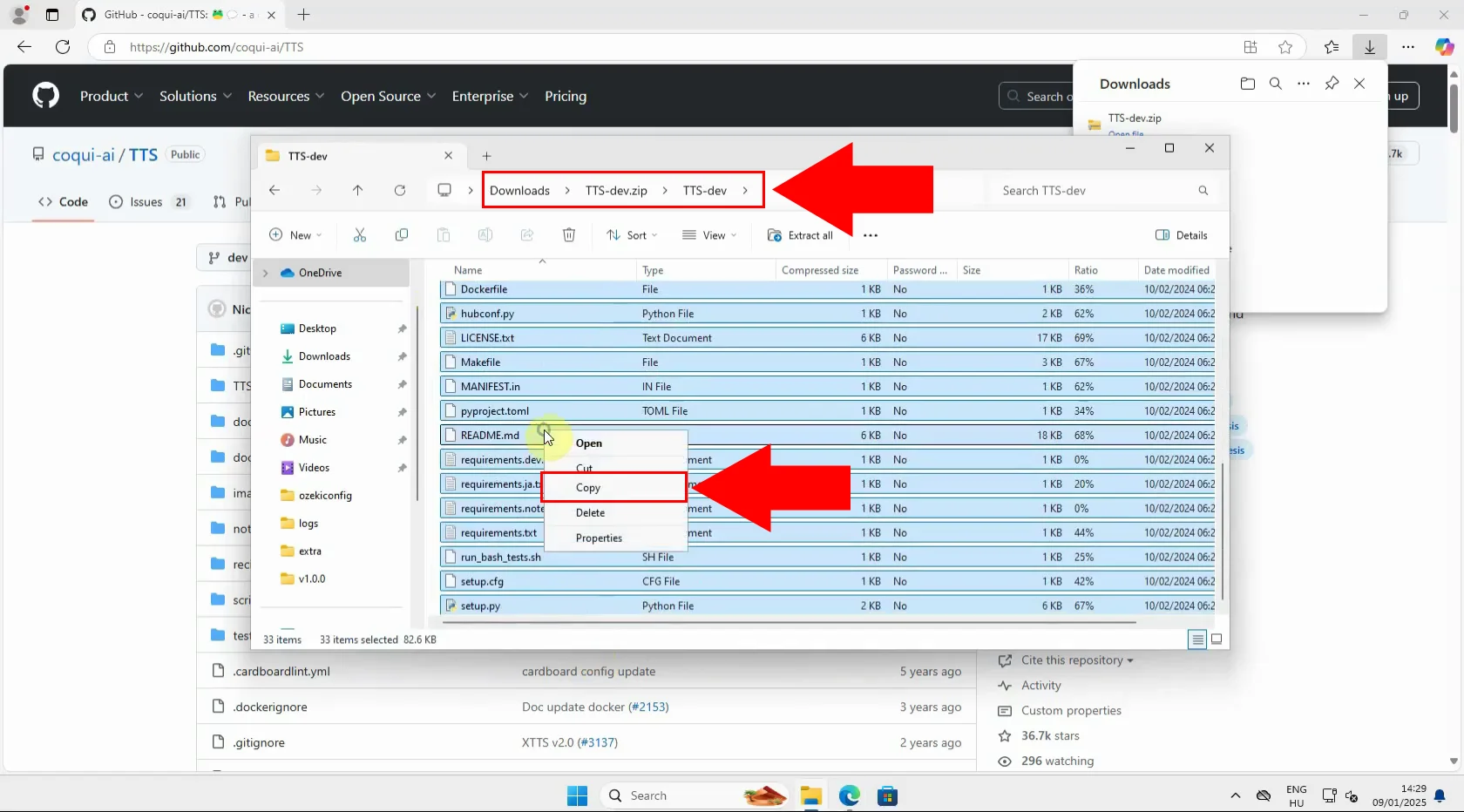The image size is (1464, 812).
Task: Open File Explorer from the taskbar
Action: coord(811,795)
